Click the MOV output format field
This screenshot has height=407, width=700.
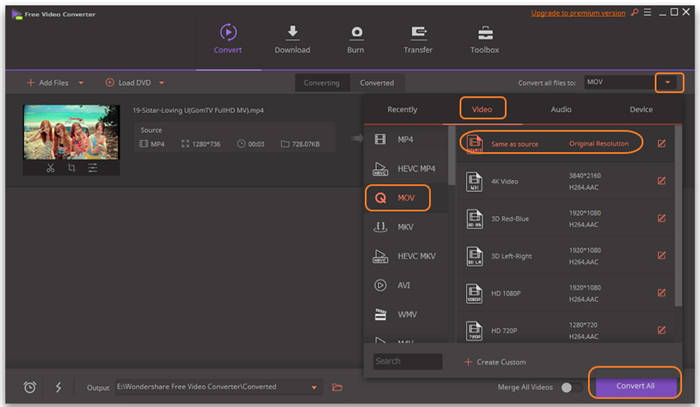pos(619,82)
